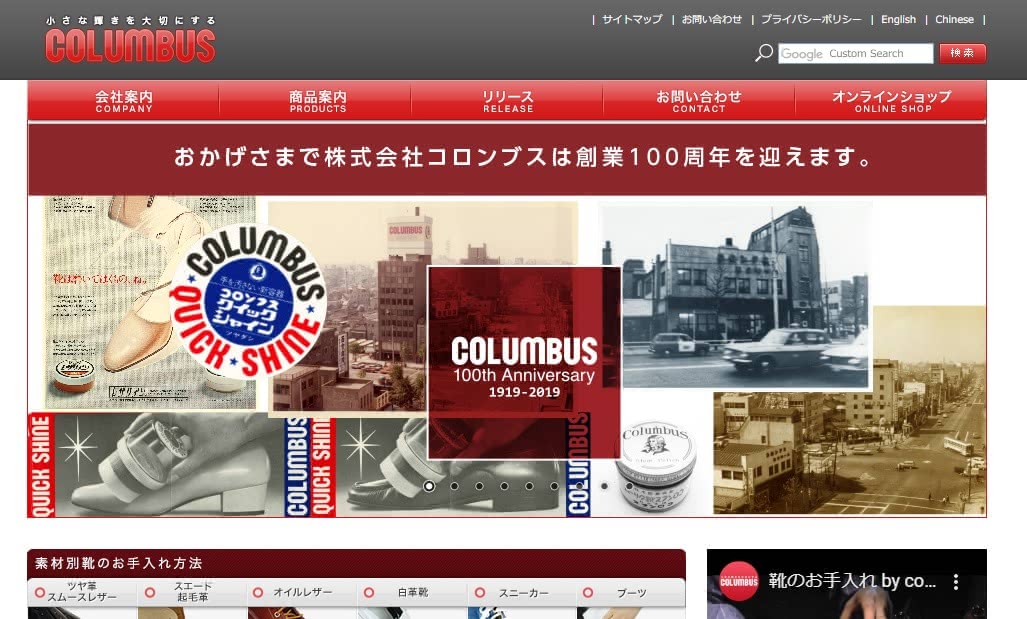
Task: Click the サイトマップ link
Action: point(632,20)
